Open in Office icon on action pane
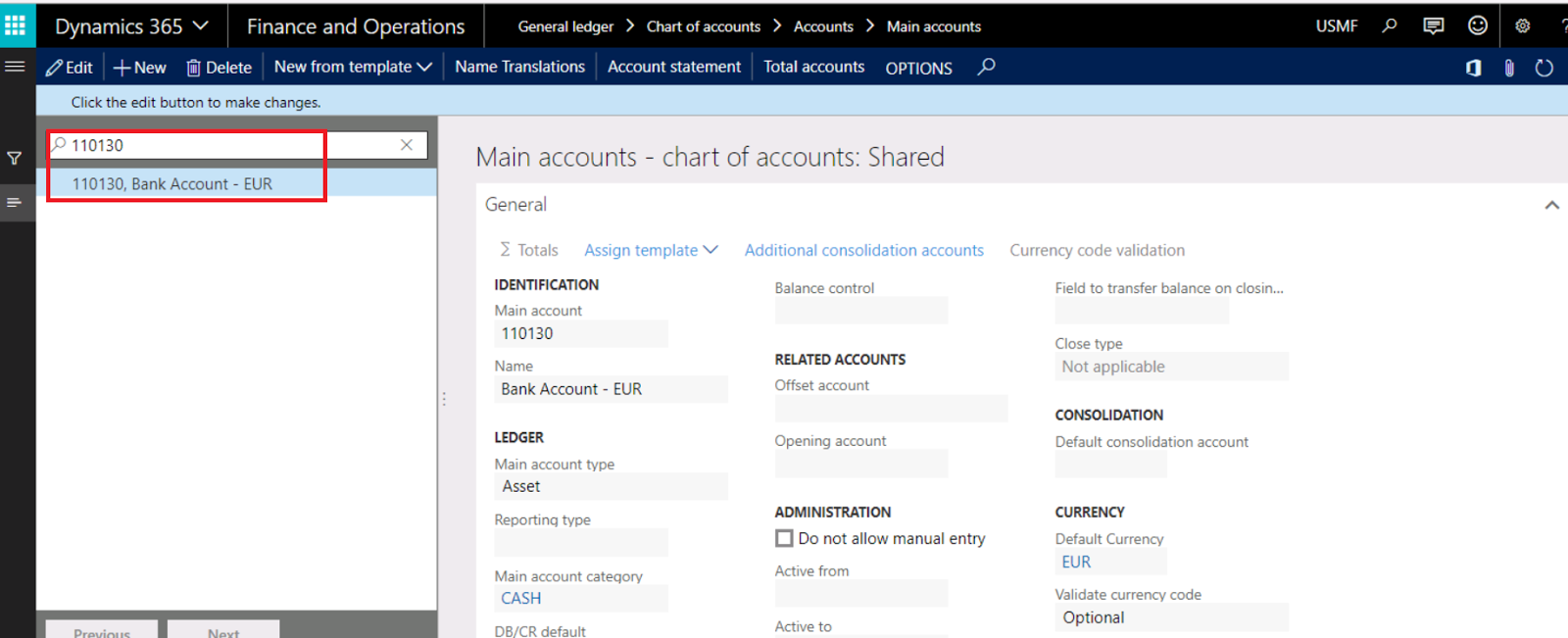 click(x=1473, y=68)
